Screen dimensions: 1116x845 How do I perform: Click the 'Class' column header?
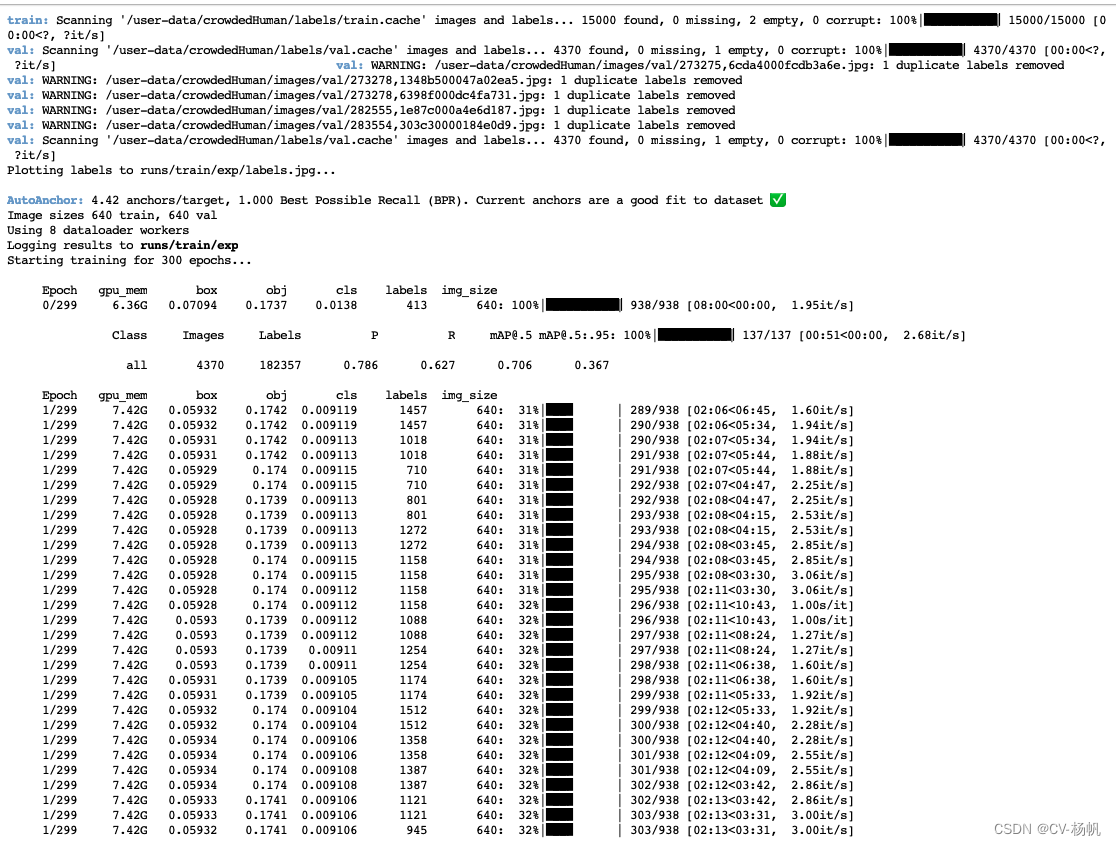[x=130, y=335]
